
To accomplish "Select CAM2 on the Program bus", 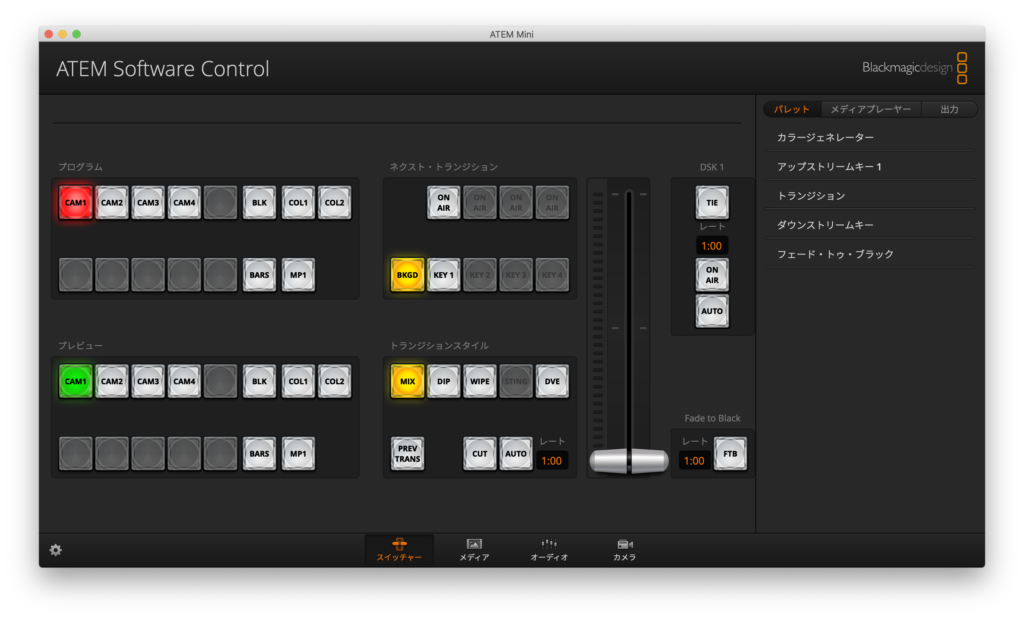I will pos(112,202).
